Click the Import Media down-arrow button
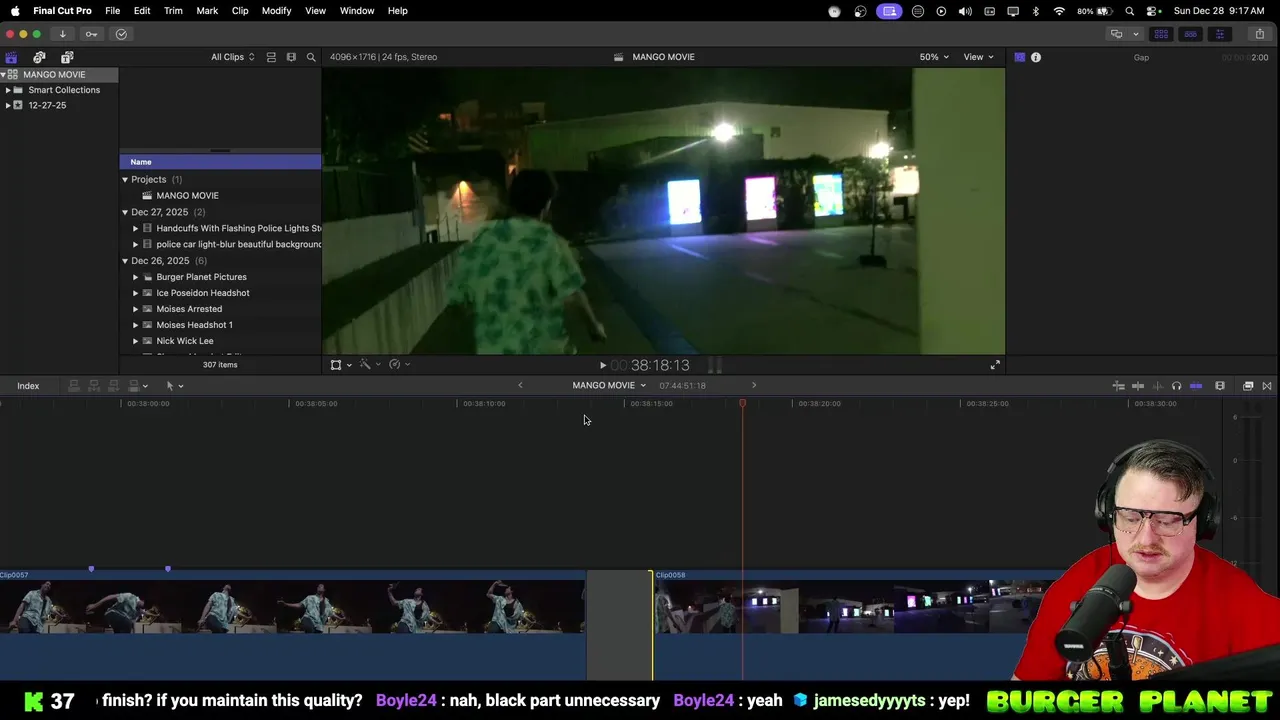Image resolution: width=1280 pixels, height=720 pixels. coord(62,34)
